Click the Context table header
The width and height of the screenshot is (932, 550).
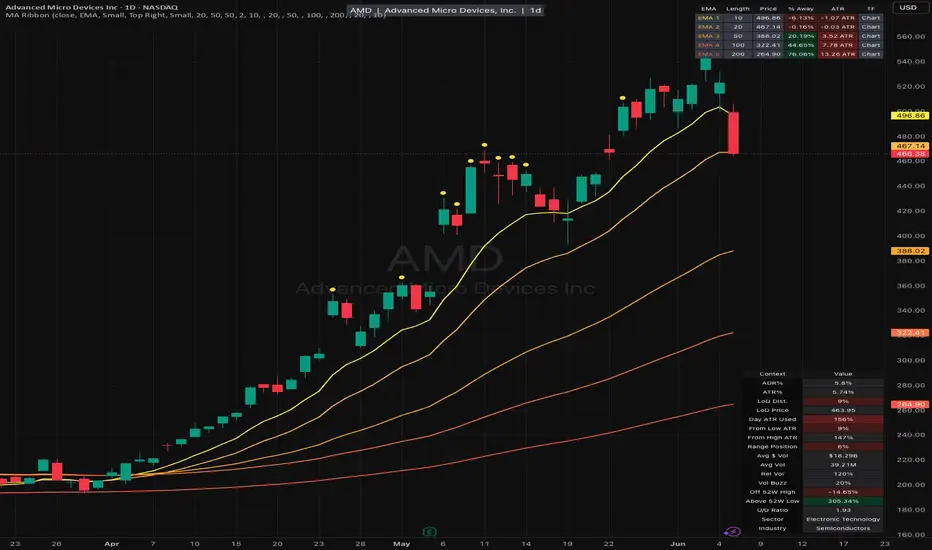(772, 374)
